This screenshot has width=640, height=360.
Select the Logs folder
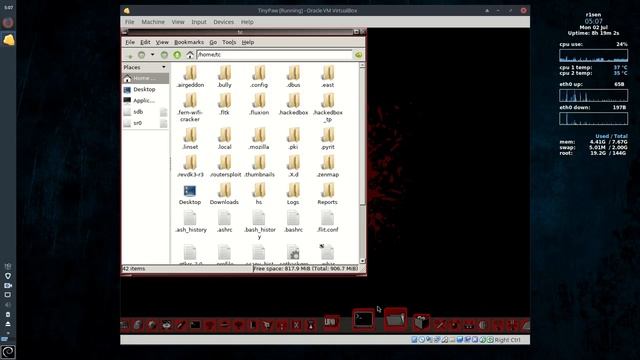pos(293,194)
